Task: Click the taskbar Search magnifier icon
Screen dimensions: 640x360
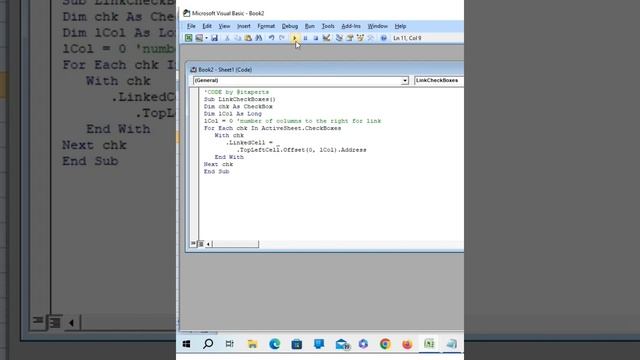Action: pyautogui.click(x=208, y=344)
